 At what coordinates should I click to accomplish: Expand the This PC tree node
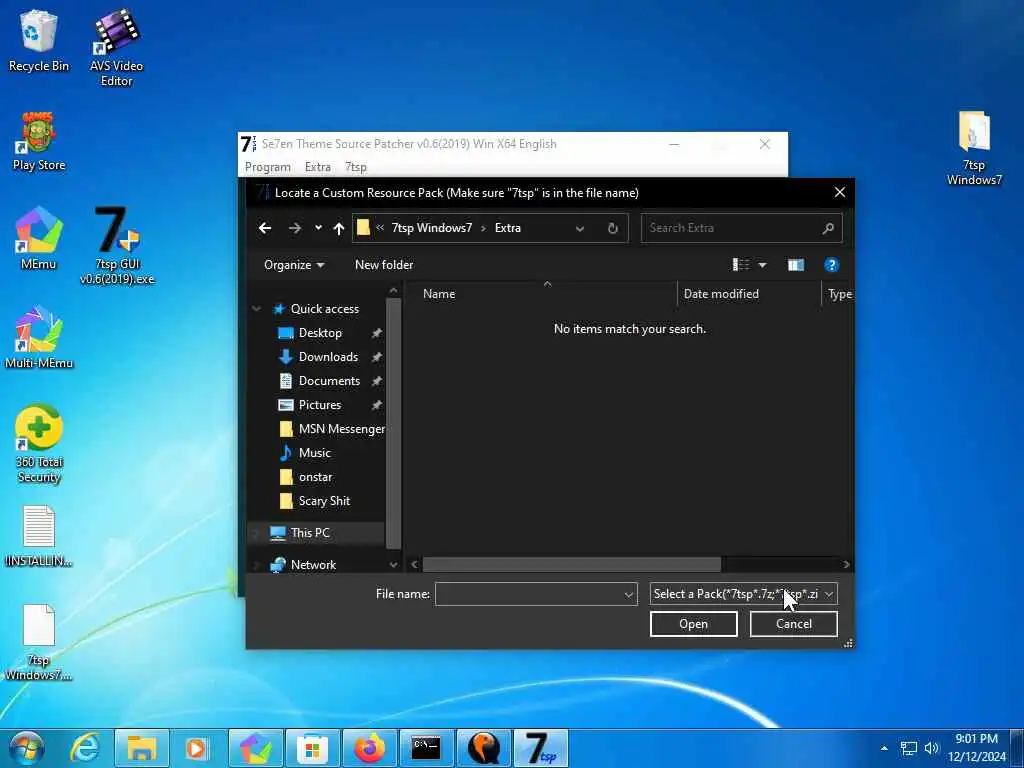pyautogui.click(x=257, y=533)
